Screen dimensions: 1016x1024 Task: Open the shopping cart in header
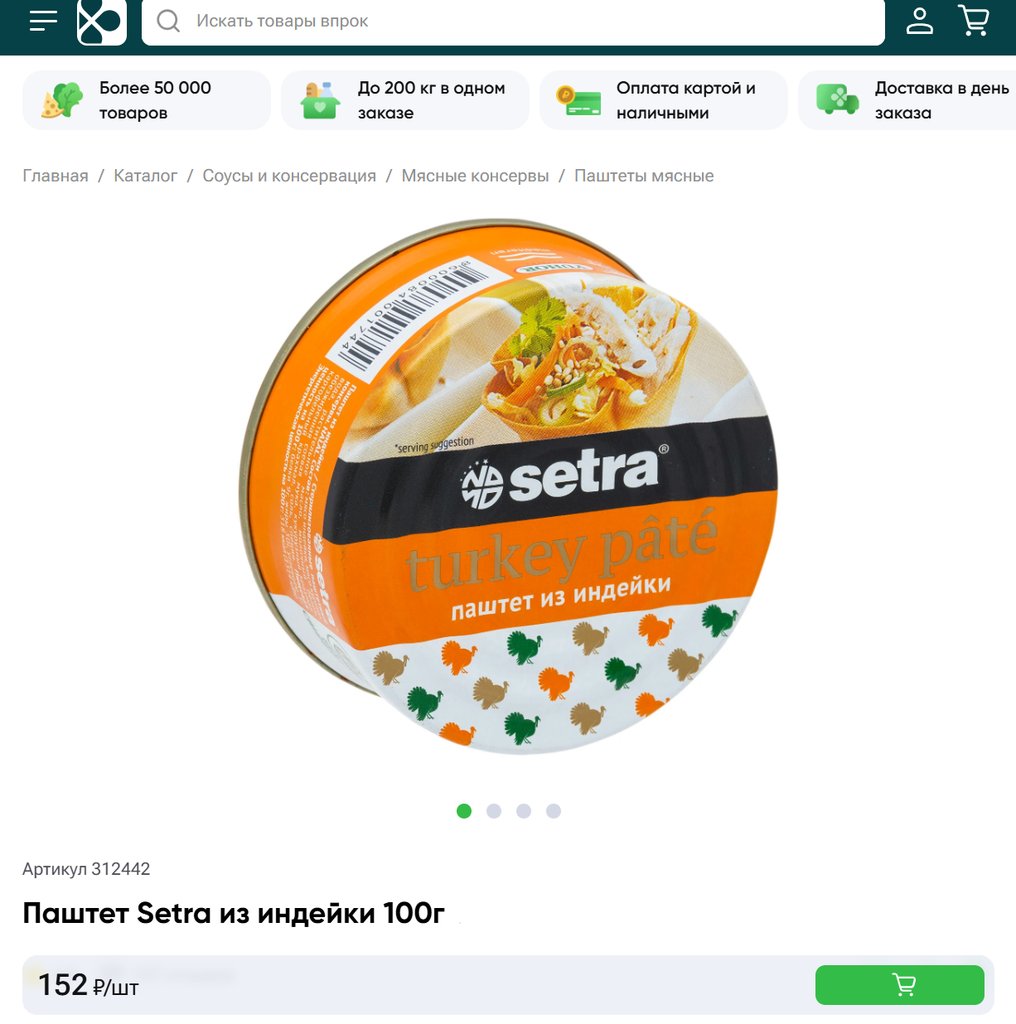point(974,20)
